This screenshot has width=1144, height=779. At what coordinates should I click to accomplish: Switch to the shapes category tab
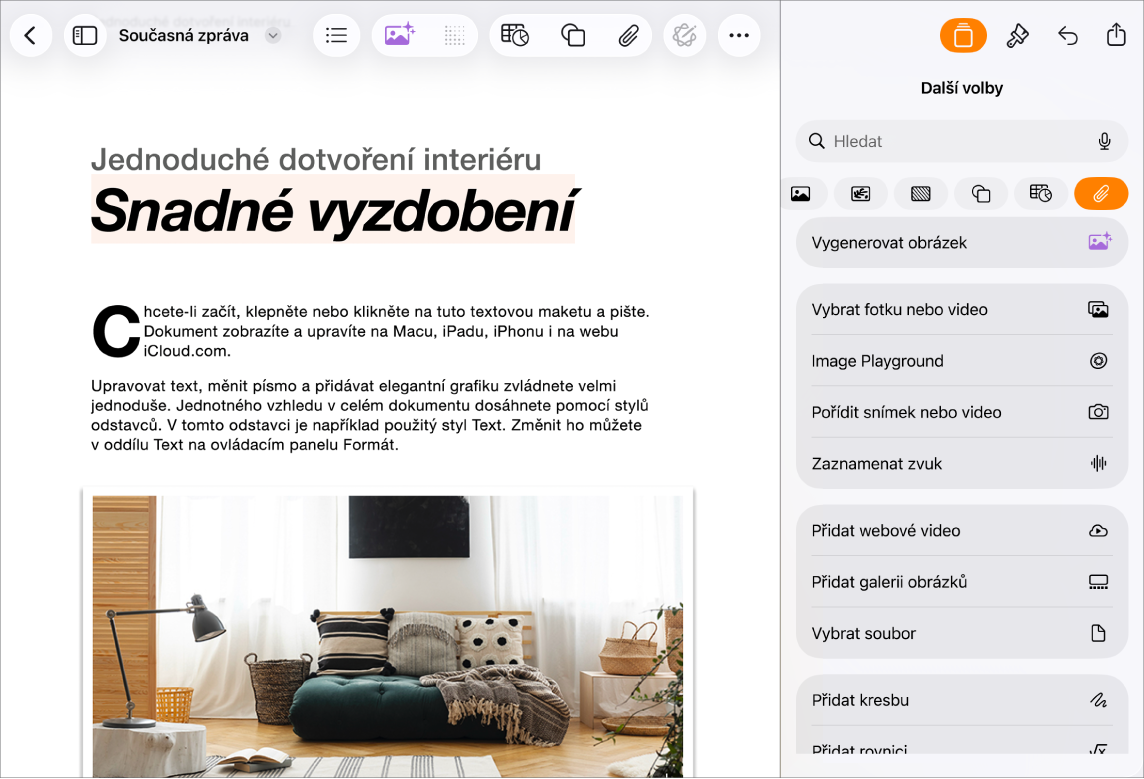click(x=981, y=194)
